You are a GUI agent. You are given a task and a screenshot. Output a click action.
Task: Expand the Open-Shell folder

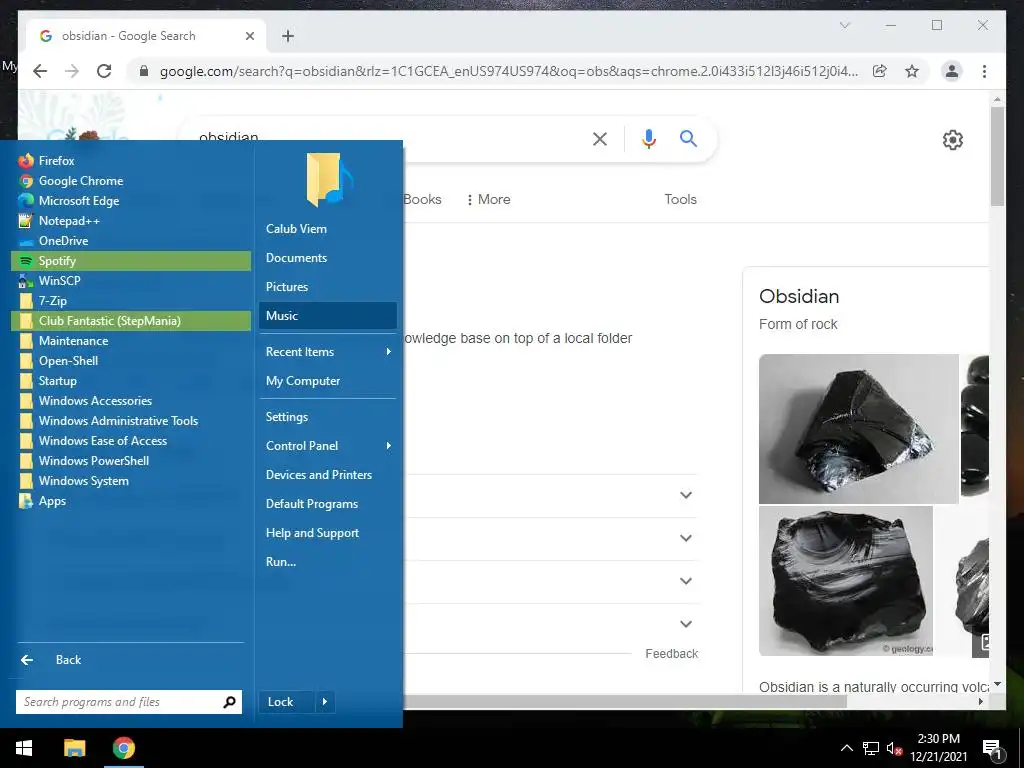click(x=131, y=361)
